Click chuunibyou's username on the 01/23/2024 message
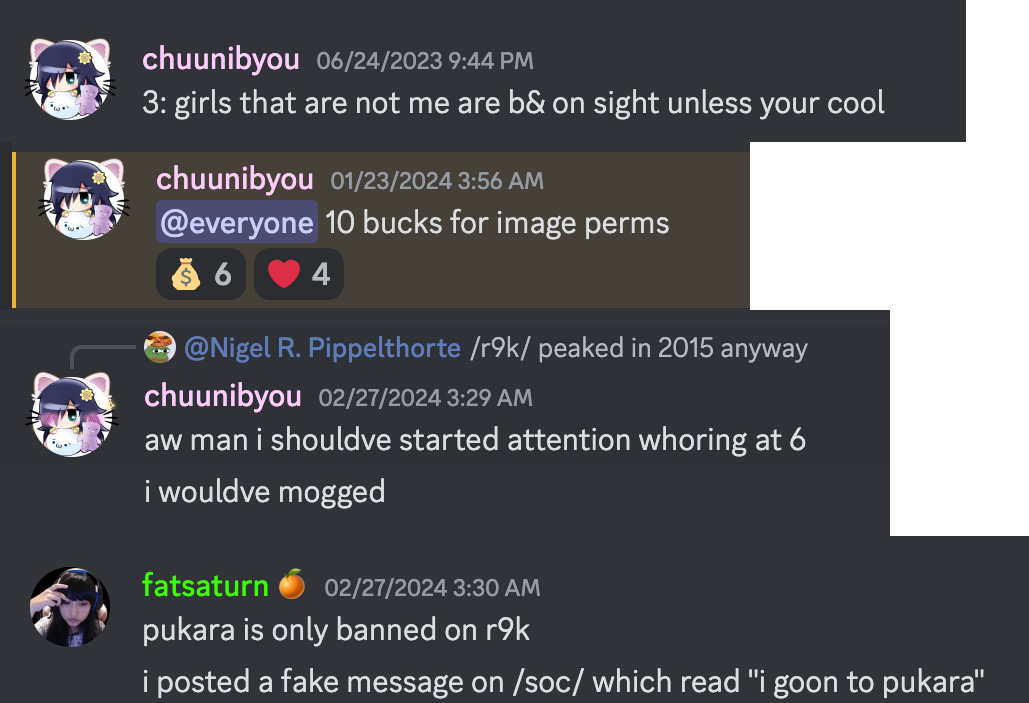The height and width of the screenshot is (703, 1029). click(235, 179)
